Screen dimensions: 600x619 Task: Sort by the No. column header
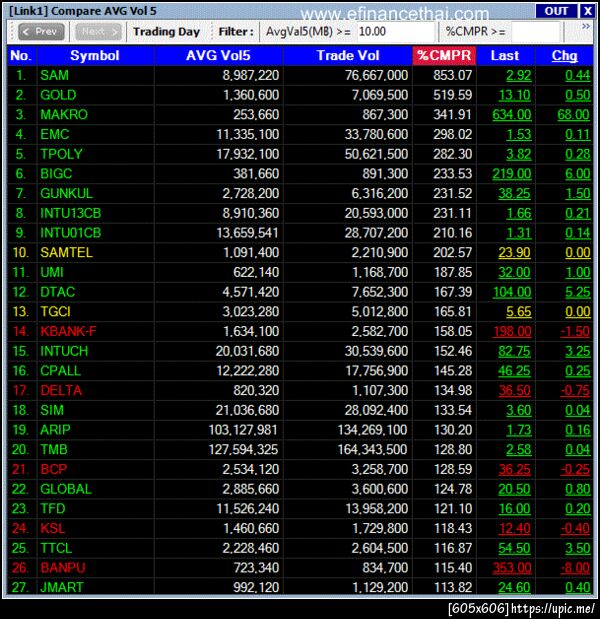(21, 56)
